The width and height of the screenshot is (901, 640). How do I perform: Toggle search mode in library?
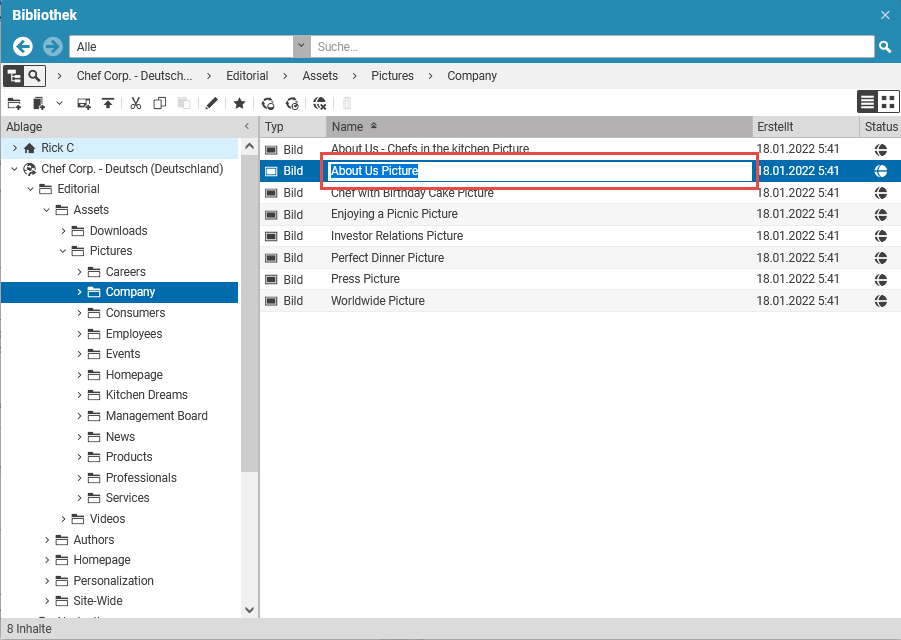(35, 76)
